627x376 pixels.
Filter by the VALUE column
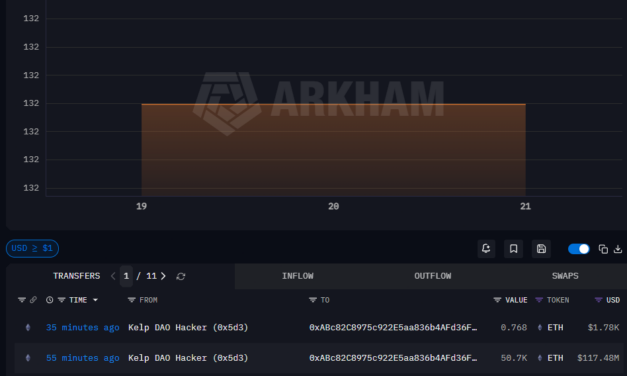click(497, 300)
